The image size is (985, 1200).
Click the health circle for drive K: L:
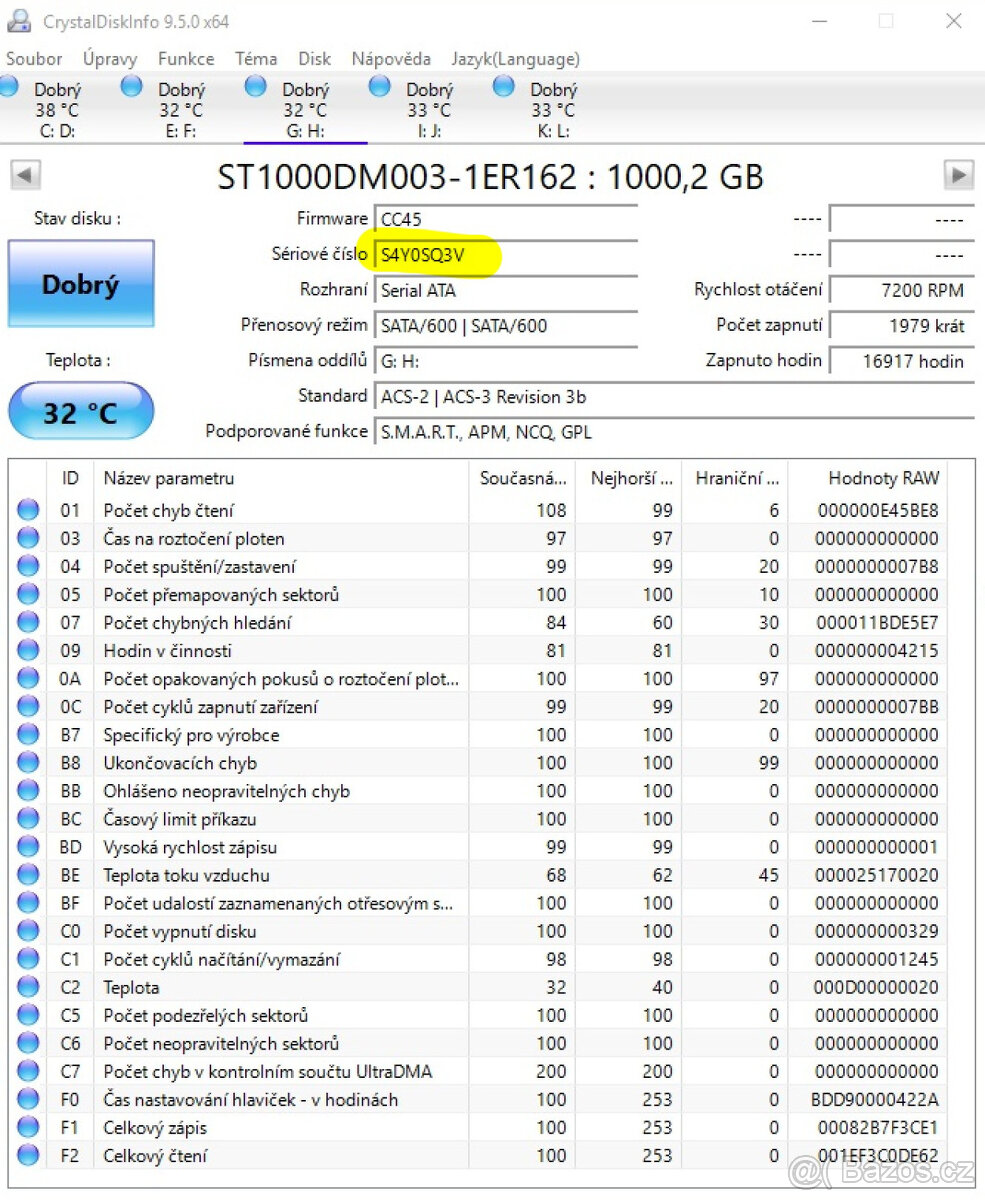click(x=503, y=88)
